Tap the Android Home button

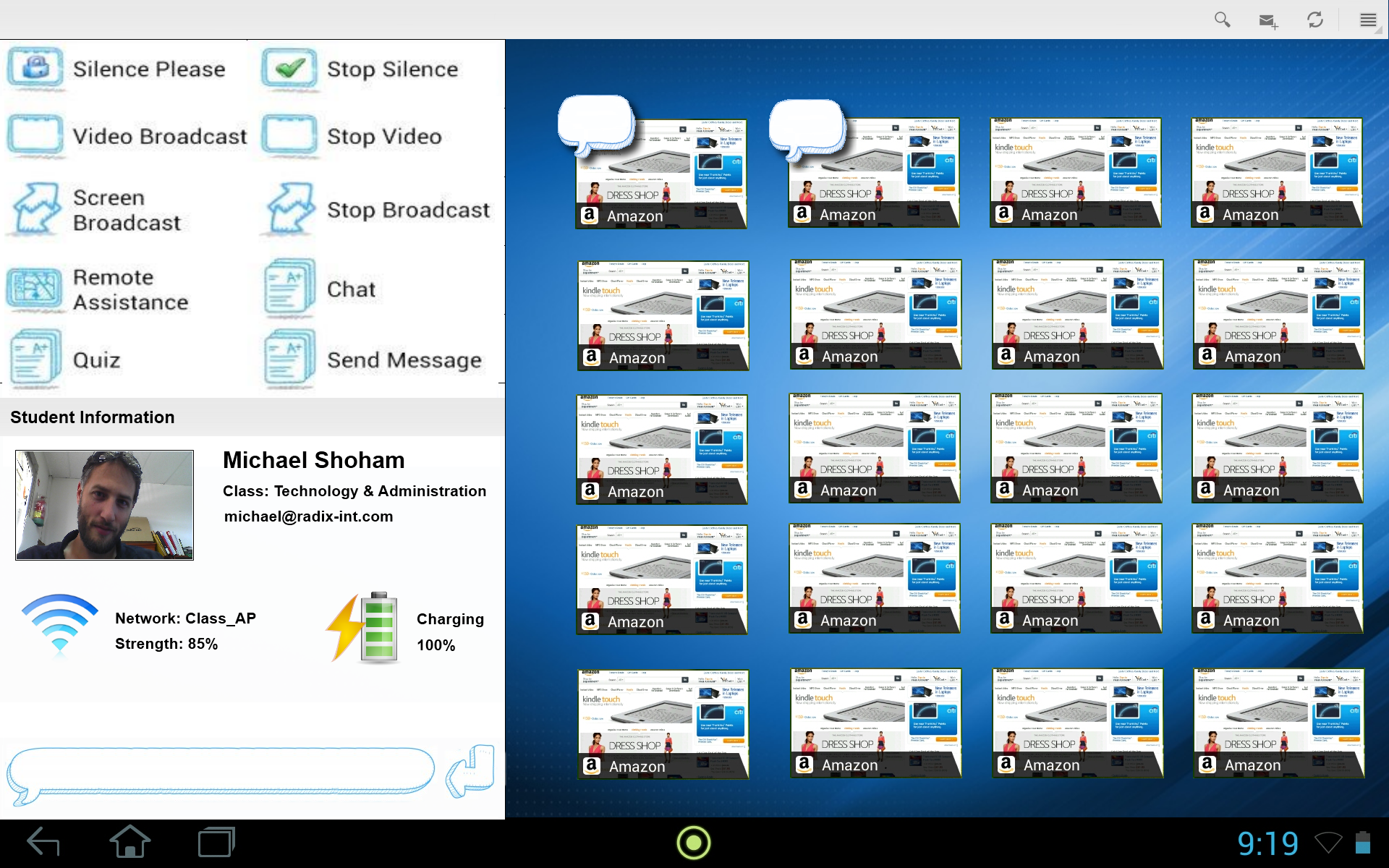tap(129, 842)
